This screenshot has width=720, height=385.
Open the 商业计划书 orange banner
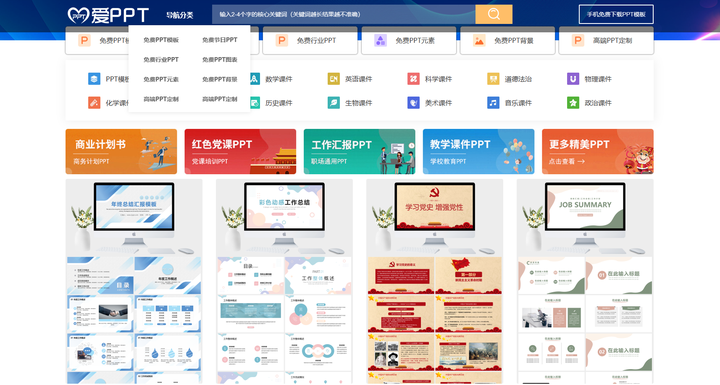tap(121, 151)
